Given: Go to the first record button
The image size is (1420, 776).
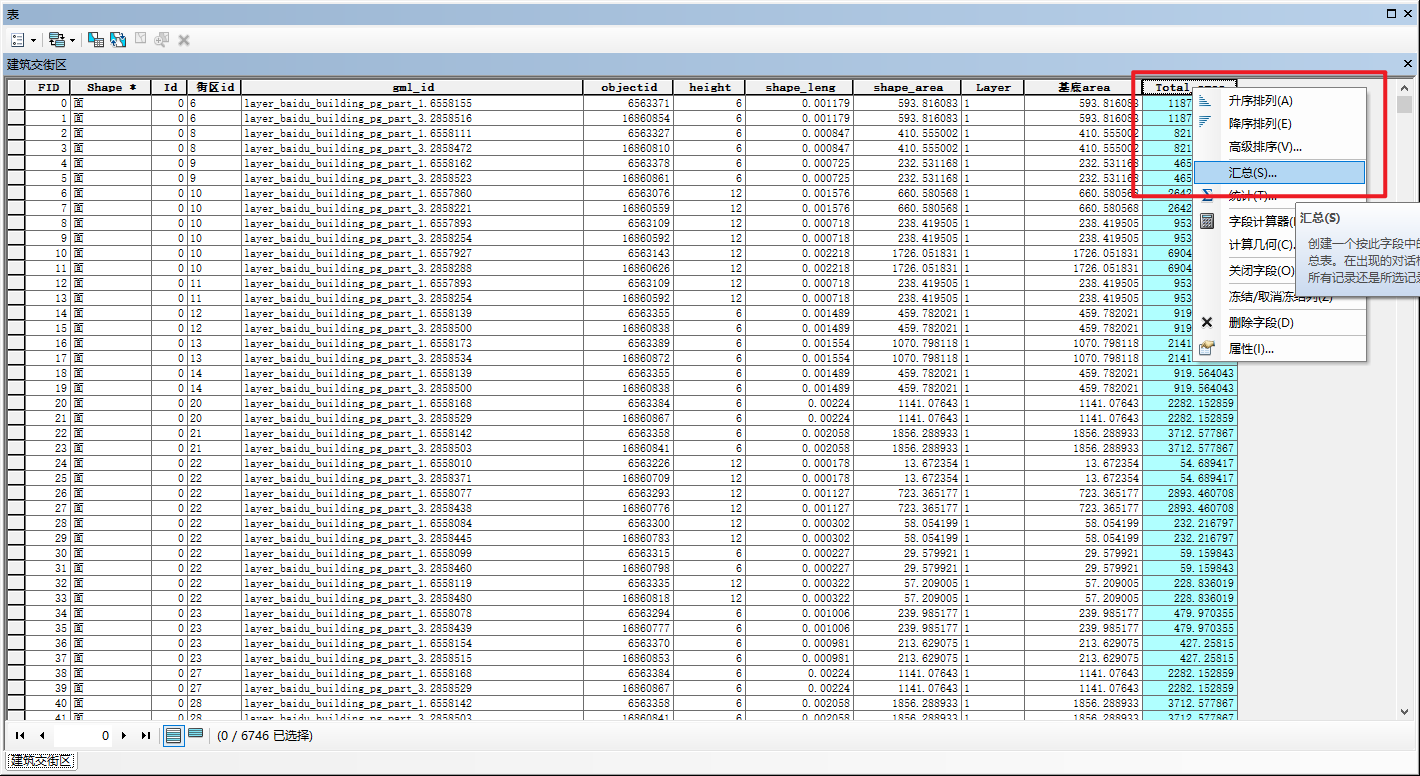Looking at the screenshot, I should [x=20, y=736].
